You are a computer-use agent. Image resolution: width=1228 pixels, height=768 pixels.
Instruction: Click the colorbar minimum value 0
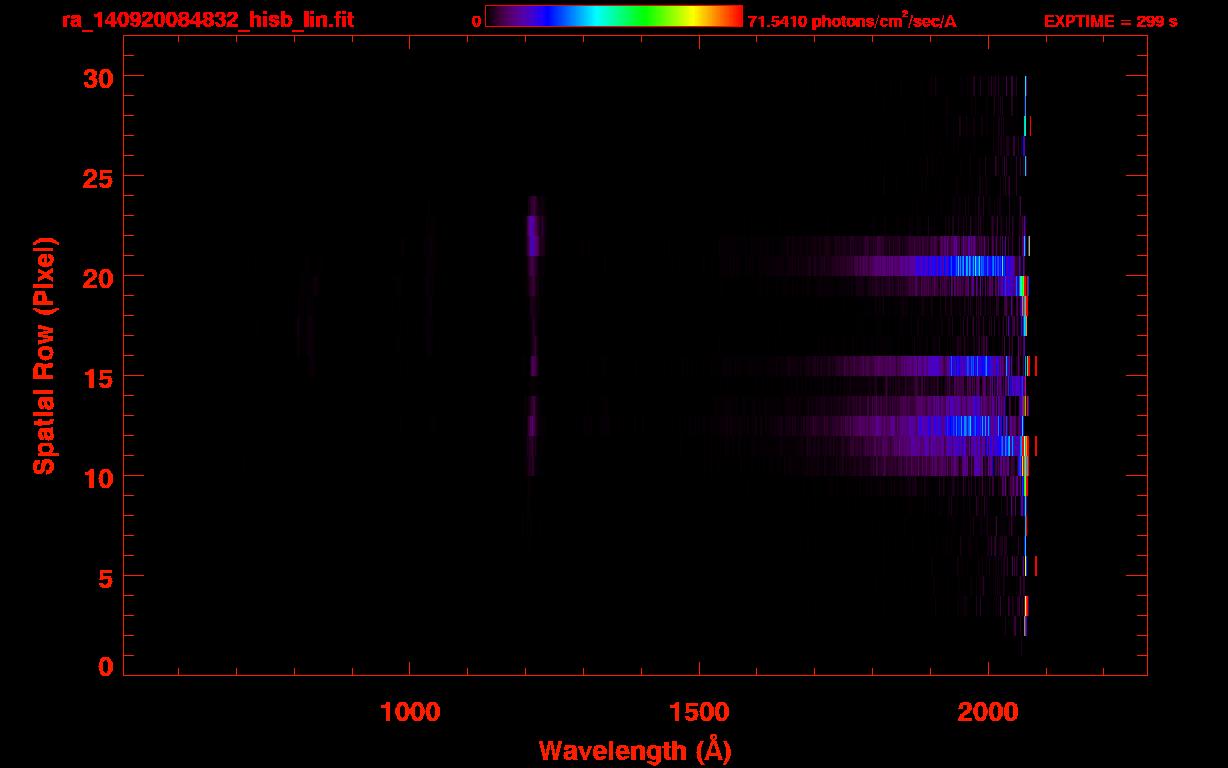point(477,21)
